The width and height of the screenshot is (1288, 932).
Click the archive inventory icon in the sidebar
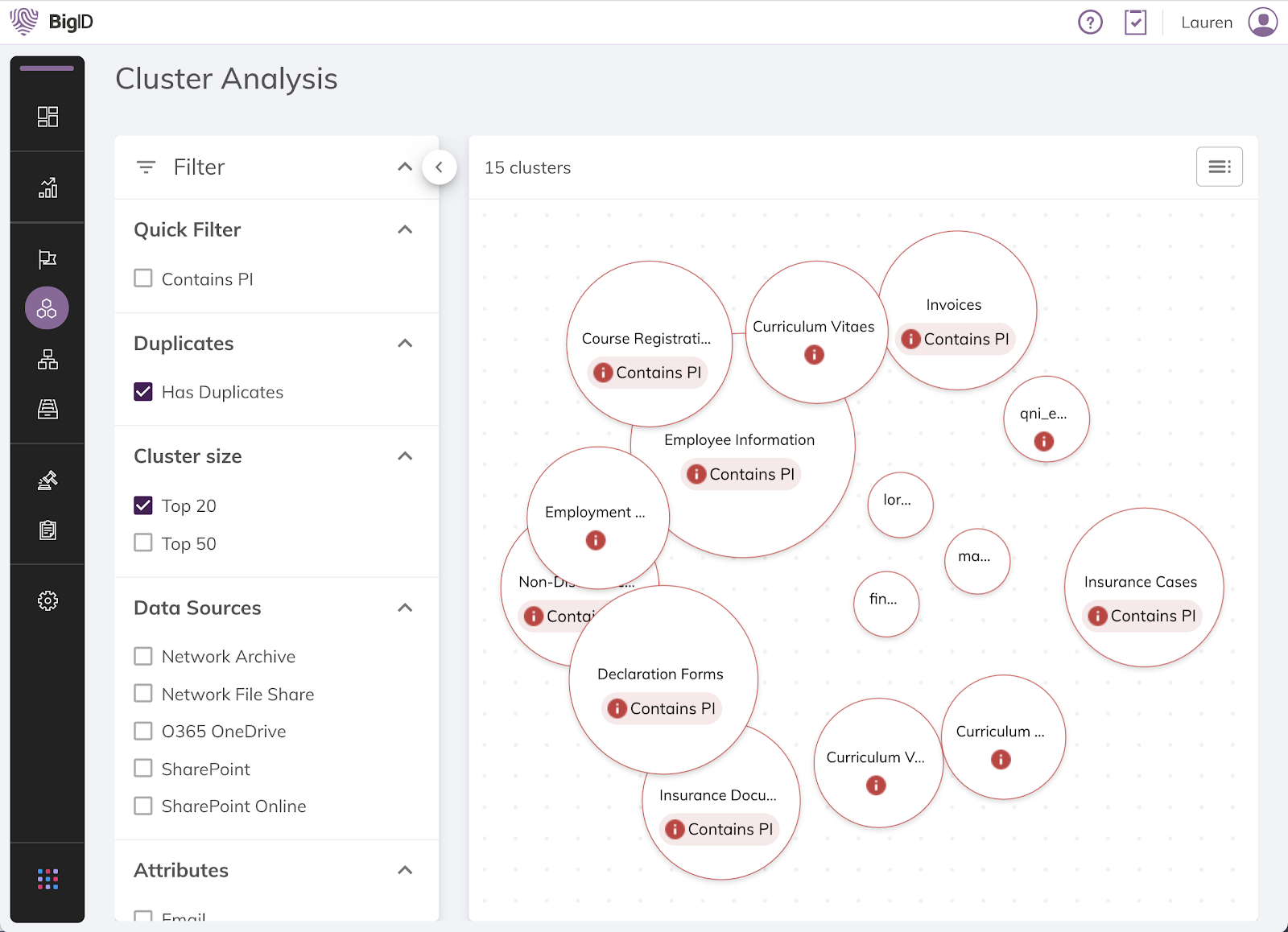47,410
